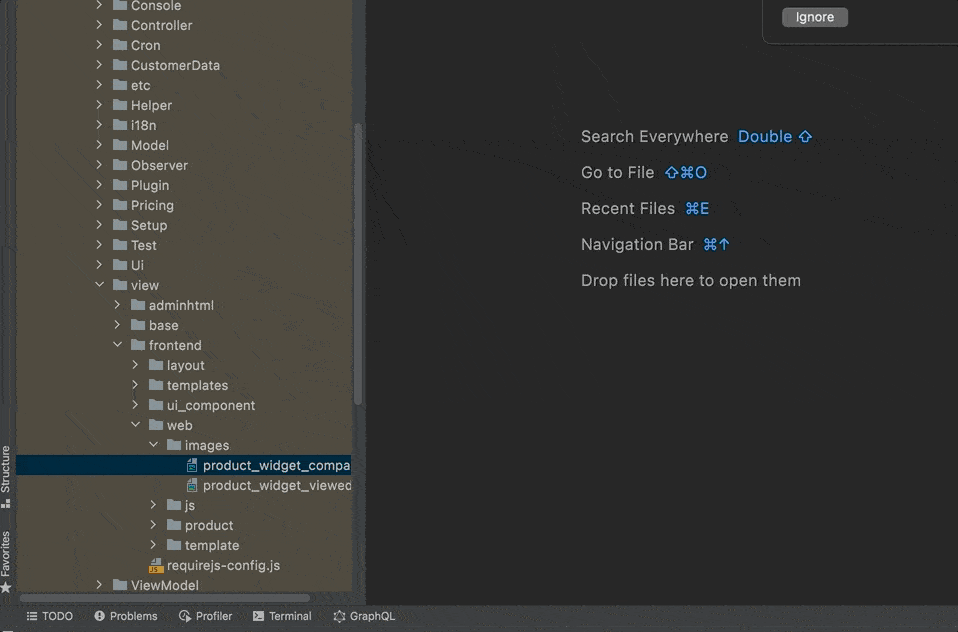Click the project tree vertical scrollbar
The image size is (958, 632).
[x=358, y=260]
